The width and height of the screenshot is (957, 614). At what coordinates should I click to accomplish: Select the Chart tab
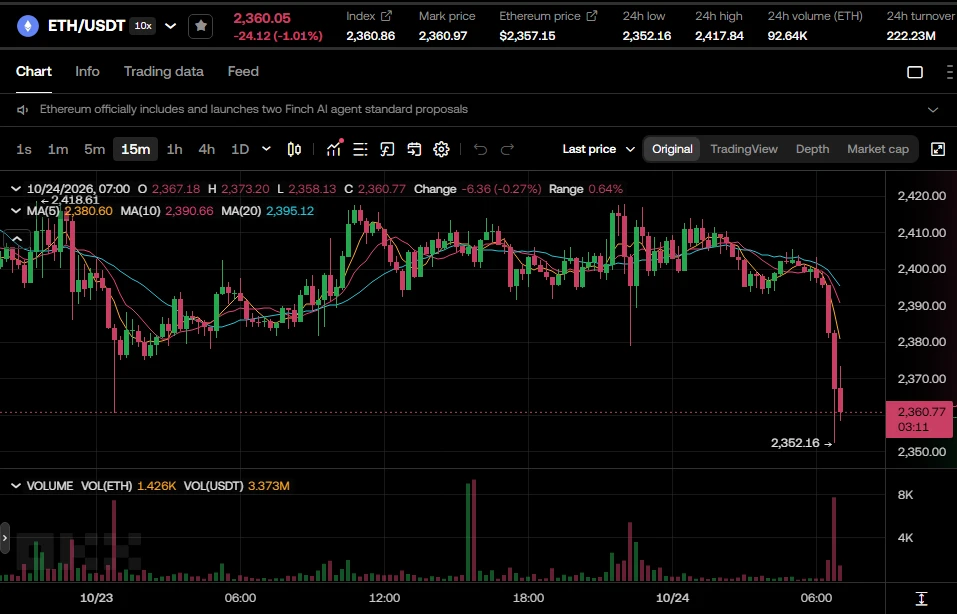coord(34,71)
